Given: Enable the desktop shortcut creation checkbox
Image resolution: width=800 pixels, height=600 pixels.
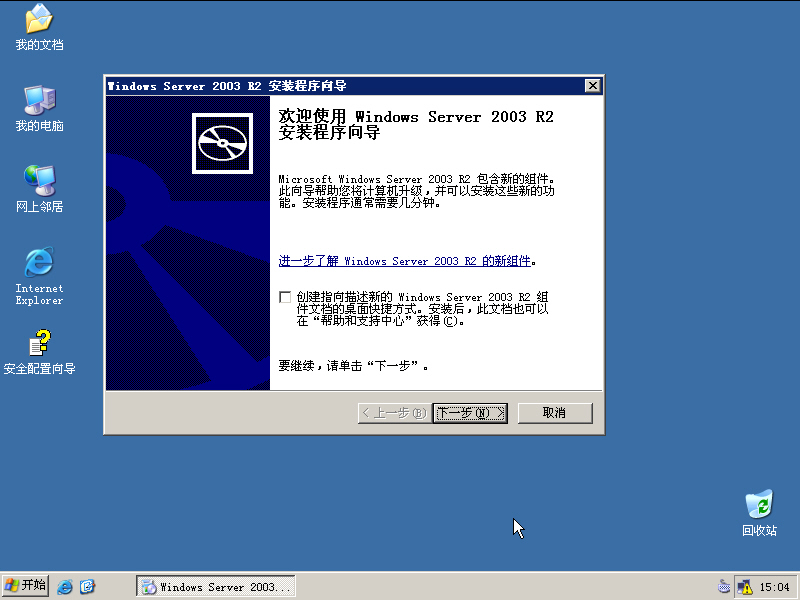Looking at the screenshot, I should click(285, 297).
